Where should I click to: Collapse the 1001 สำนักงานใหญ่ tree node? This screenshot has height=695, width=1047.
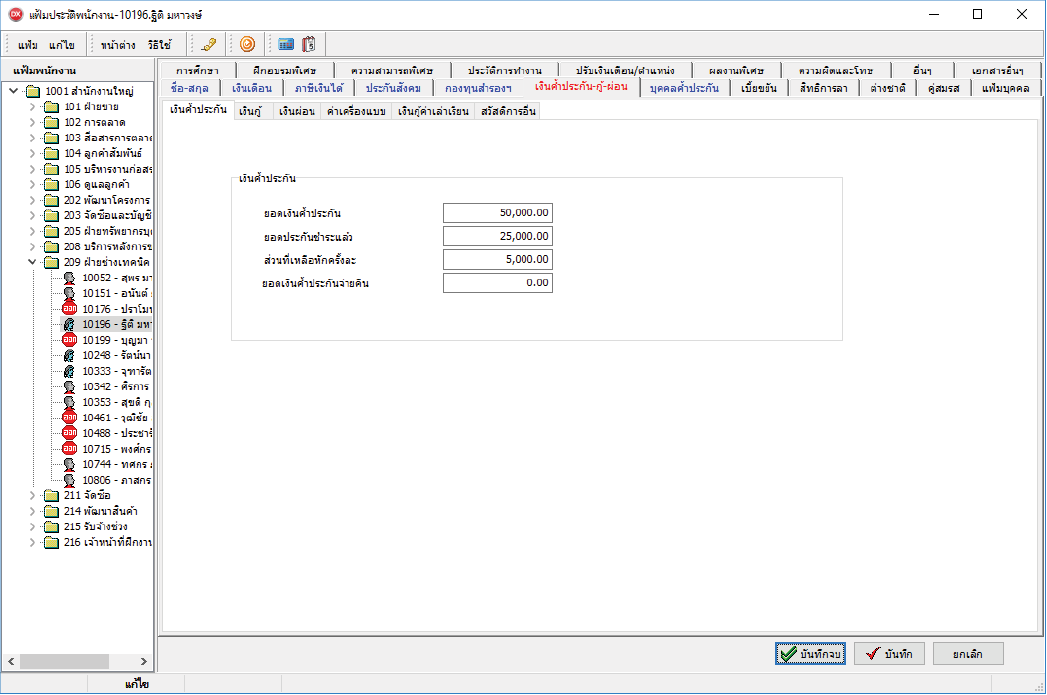(13, 91)
